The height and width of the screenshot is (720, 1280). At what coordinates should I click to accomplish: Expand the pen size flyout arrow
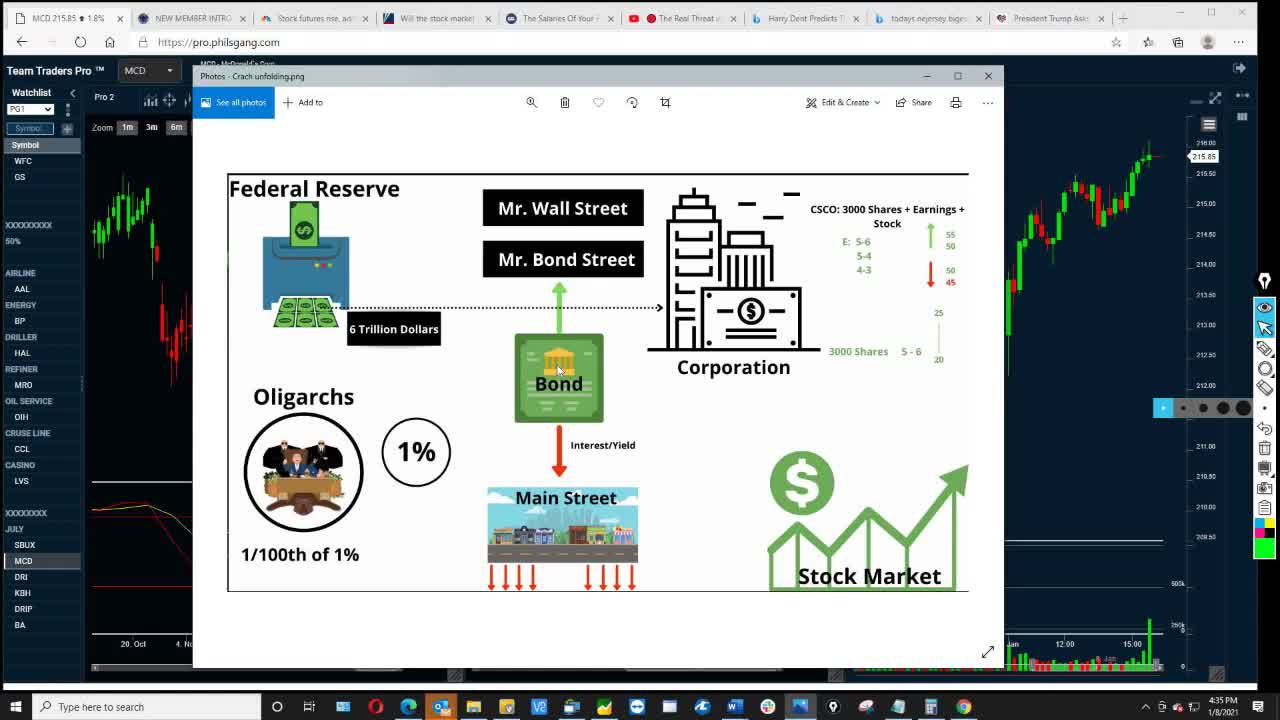[x=1163, y=408]
